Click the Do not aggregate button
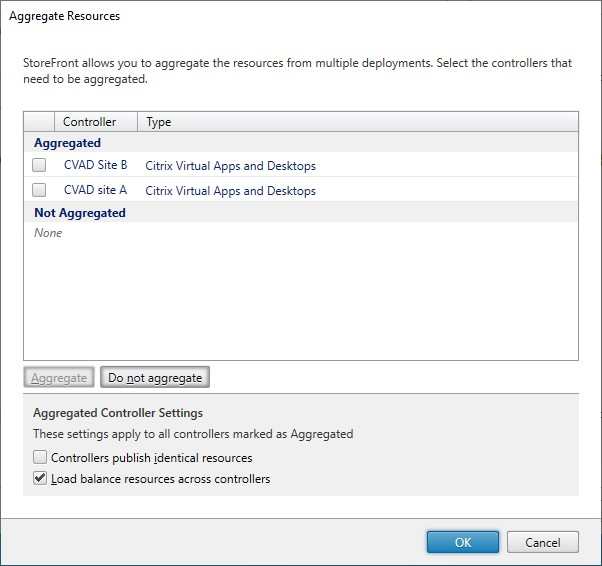 pos(155,378)
